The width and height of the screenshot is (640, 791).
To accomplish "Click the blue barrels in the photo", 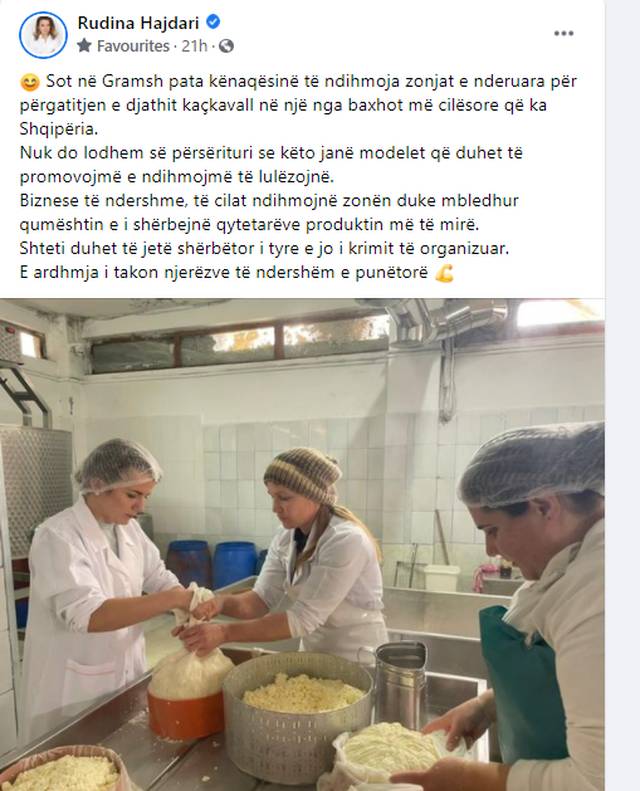I will click(212, 564).
